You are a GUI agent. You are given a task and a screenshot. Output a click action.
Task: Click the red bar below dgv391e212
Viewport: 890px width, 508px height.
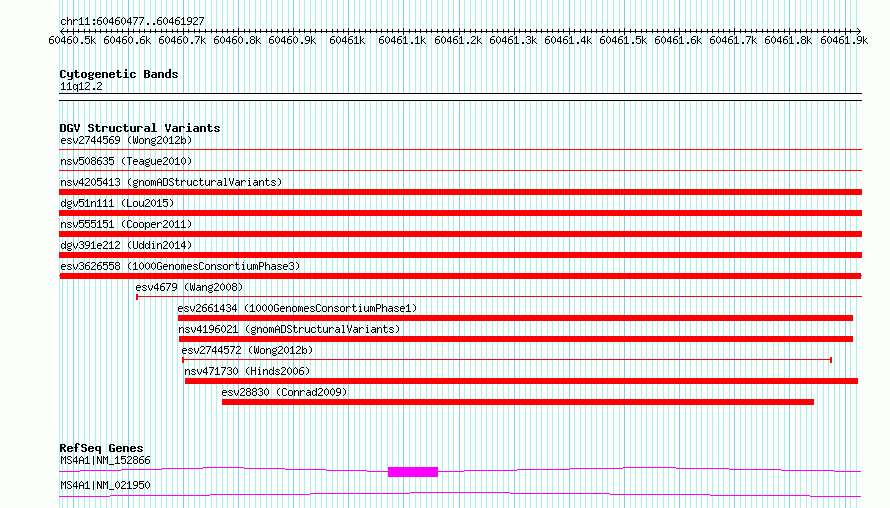click(460, 255)
